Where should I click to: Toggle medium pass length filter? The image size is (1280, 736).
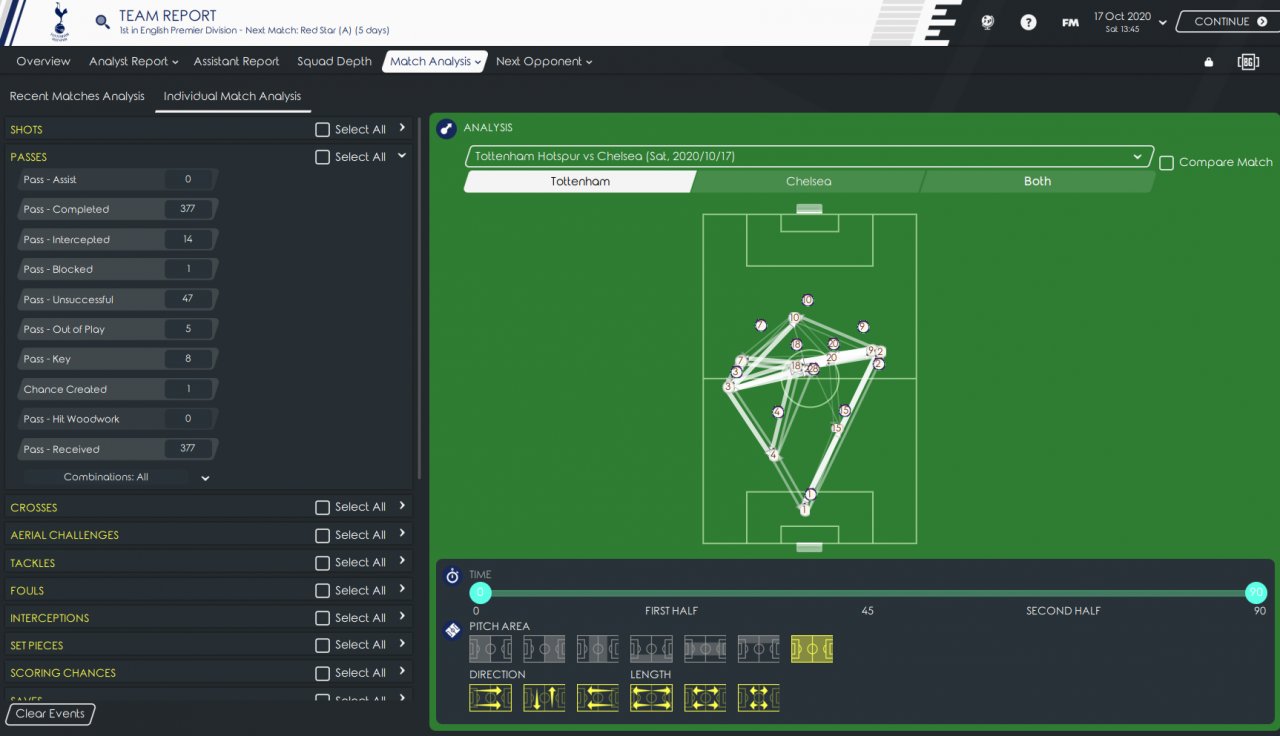click(706, 698)
